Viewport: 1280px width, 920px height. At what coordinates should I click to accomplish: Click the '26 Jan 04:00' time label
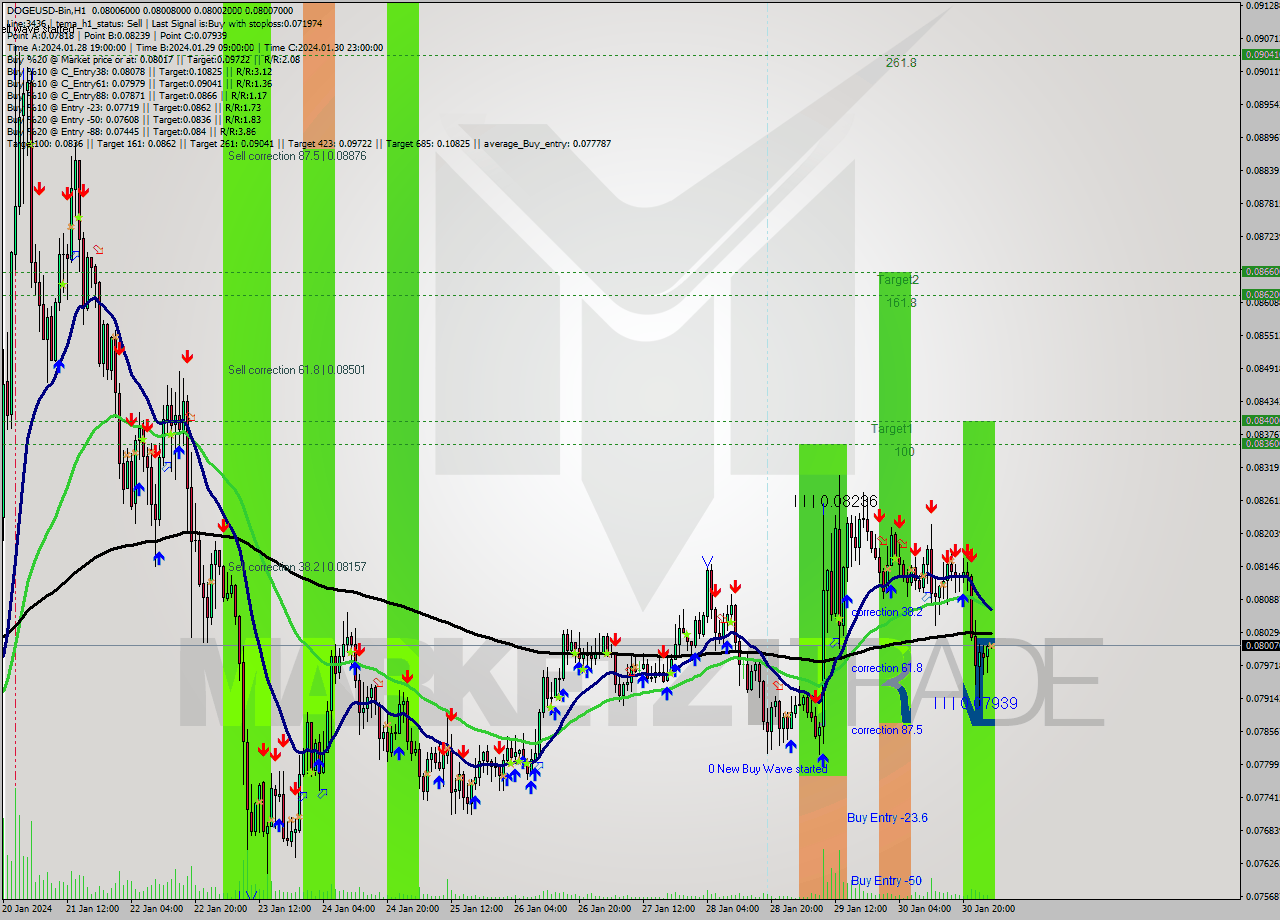tap(540, 909)
